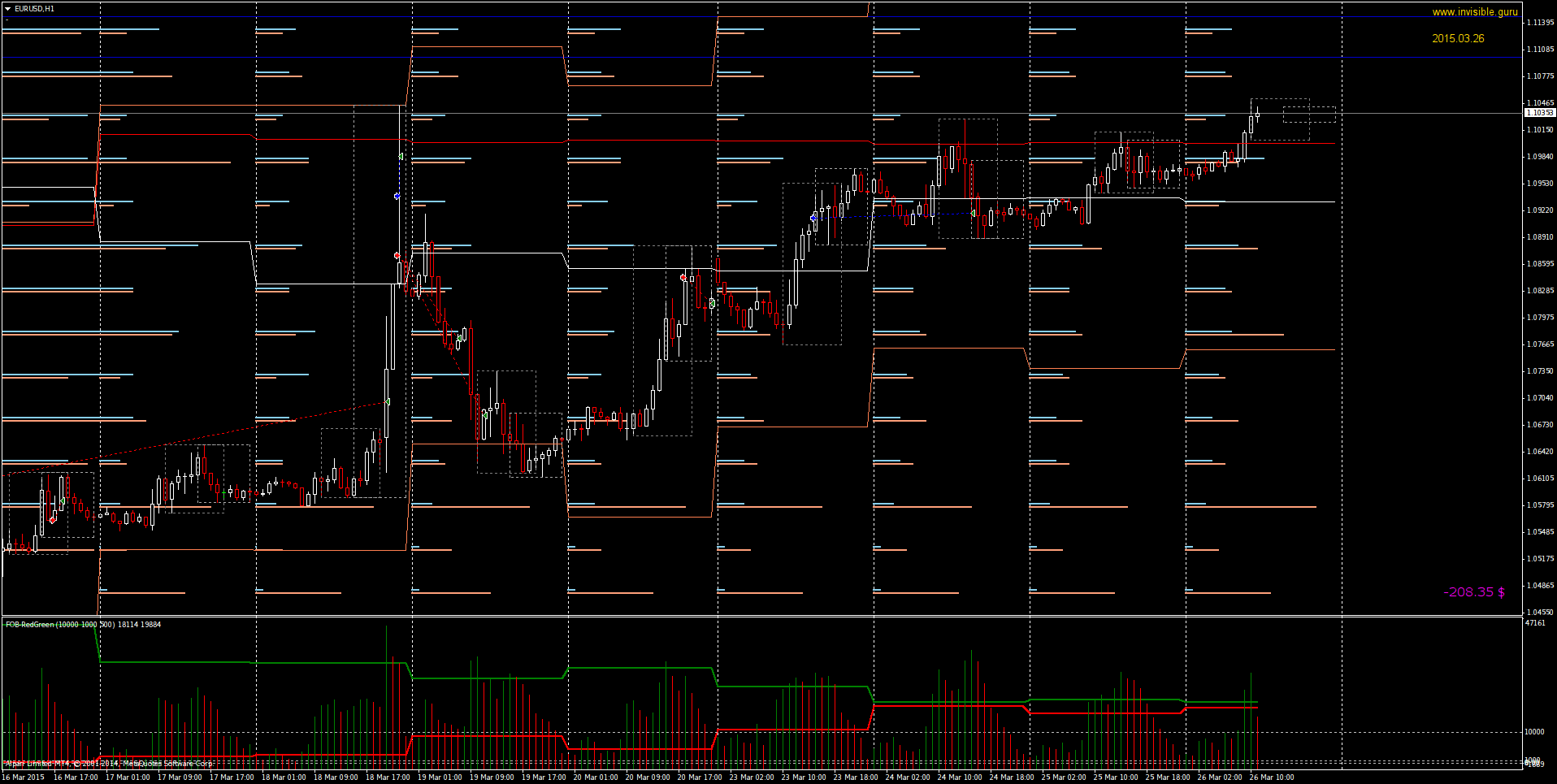Open the chart dropdown arrow beside EURUSD,H1
1557x784 pixels.
coord(8,9)
